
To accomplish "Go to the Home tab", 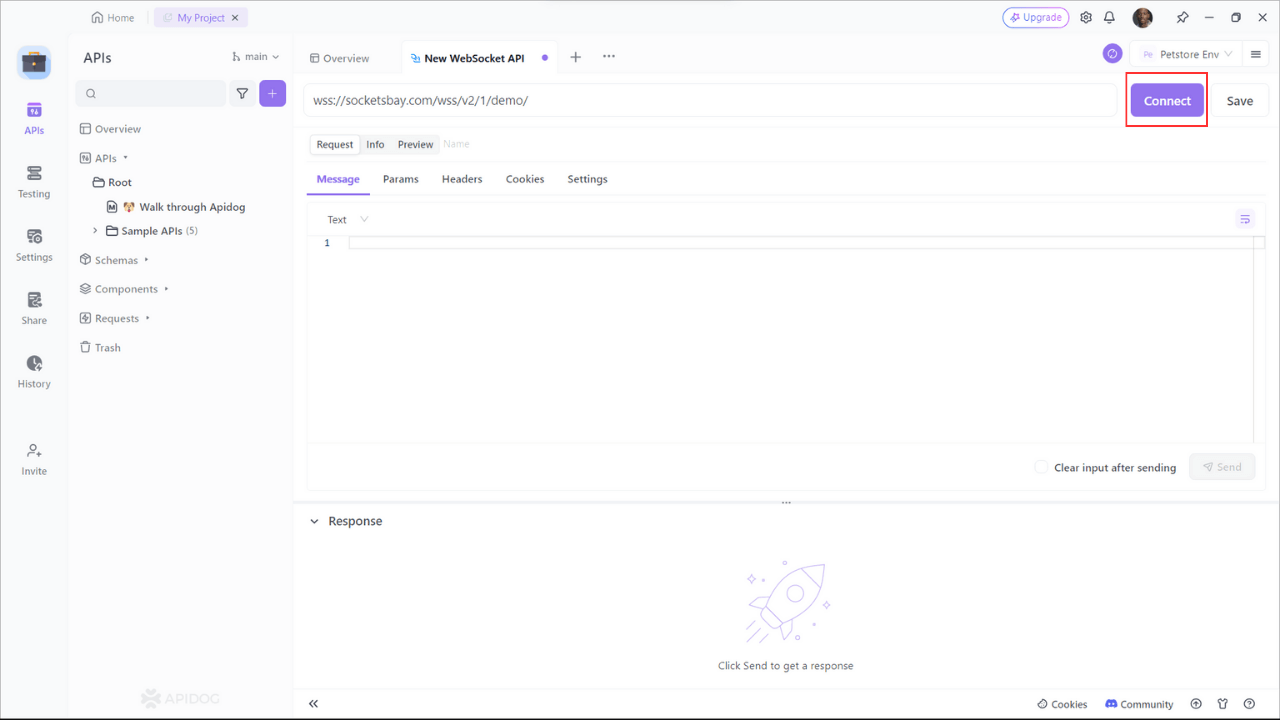I will 112,18.
